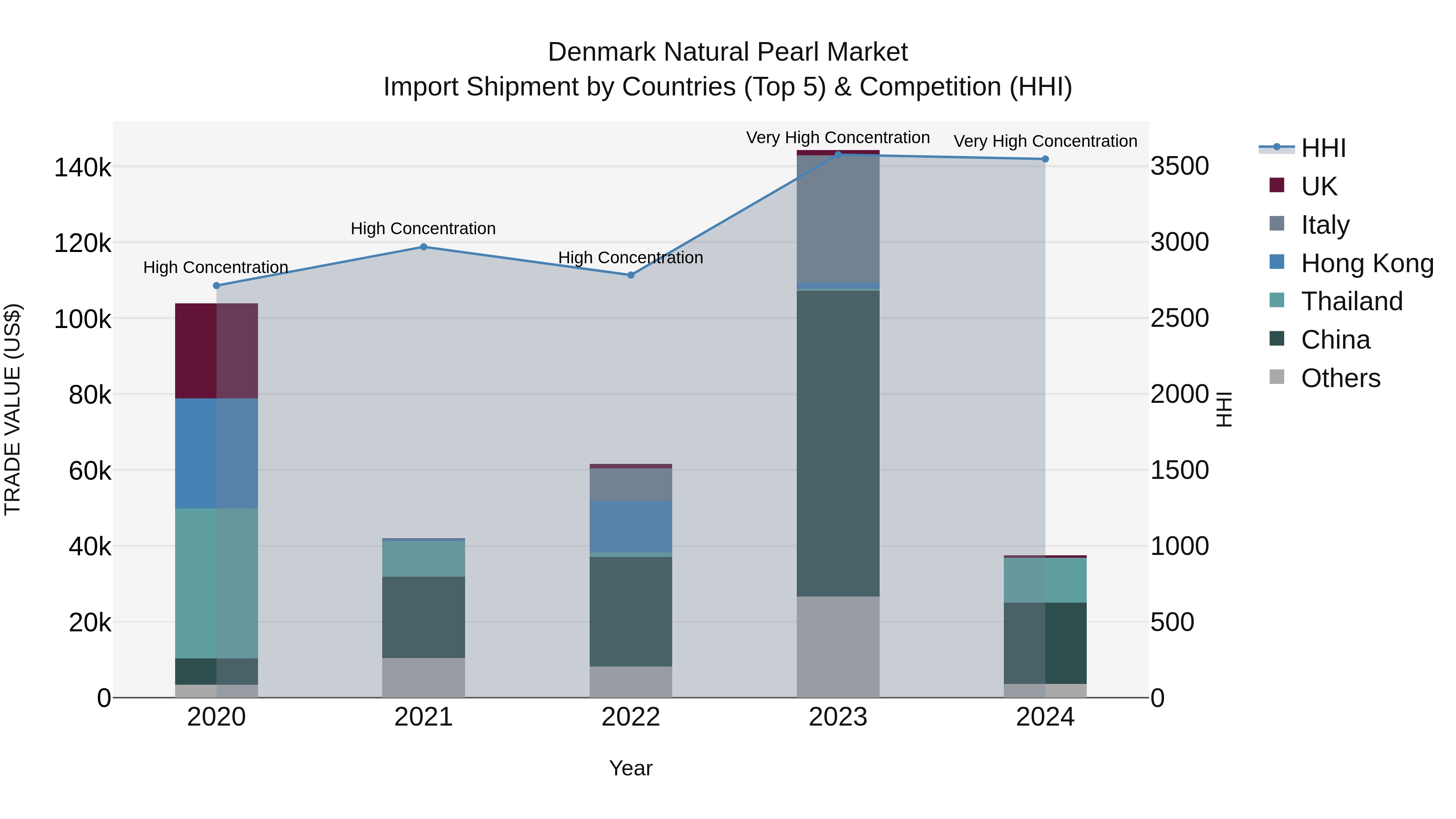Click the 2023 x-axis label
The image size is (1456, 819).
tap(838, 717)
